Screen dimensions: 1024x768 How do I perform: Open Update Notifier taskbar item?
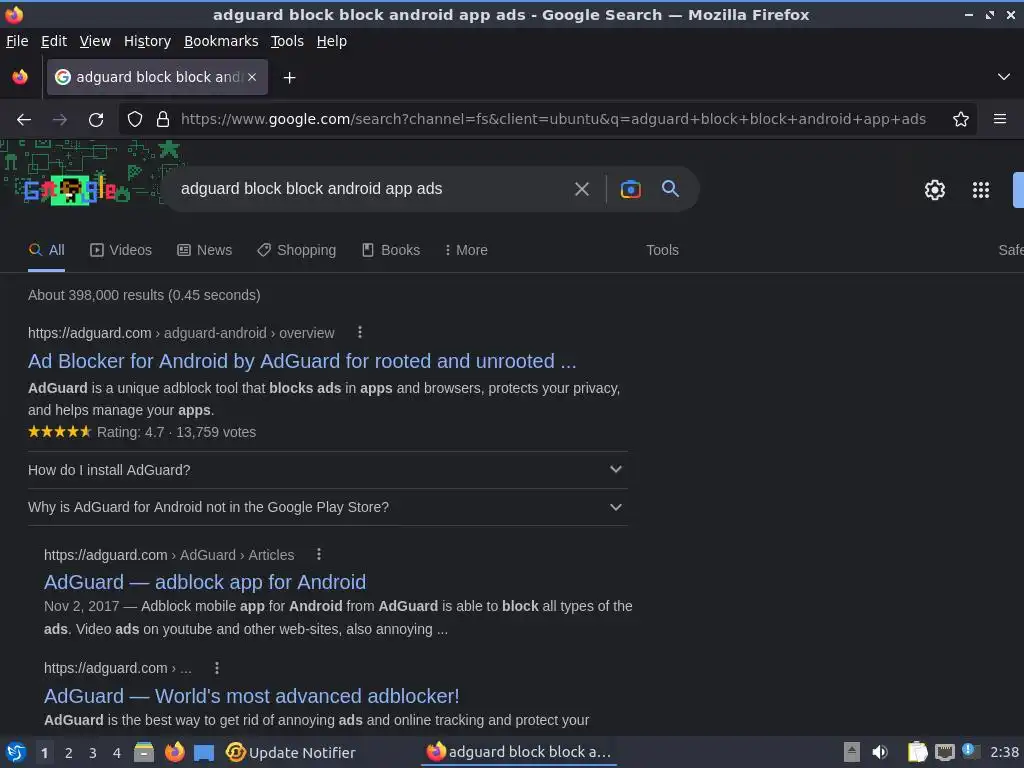290,752
